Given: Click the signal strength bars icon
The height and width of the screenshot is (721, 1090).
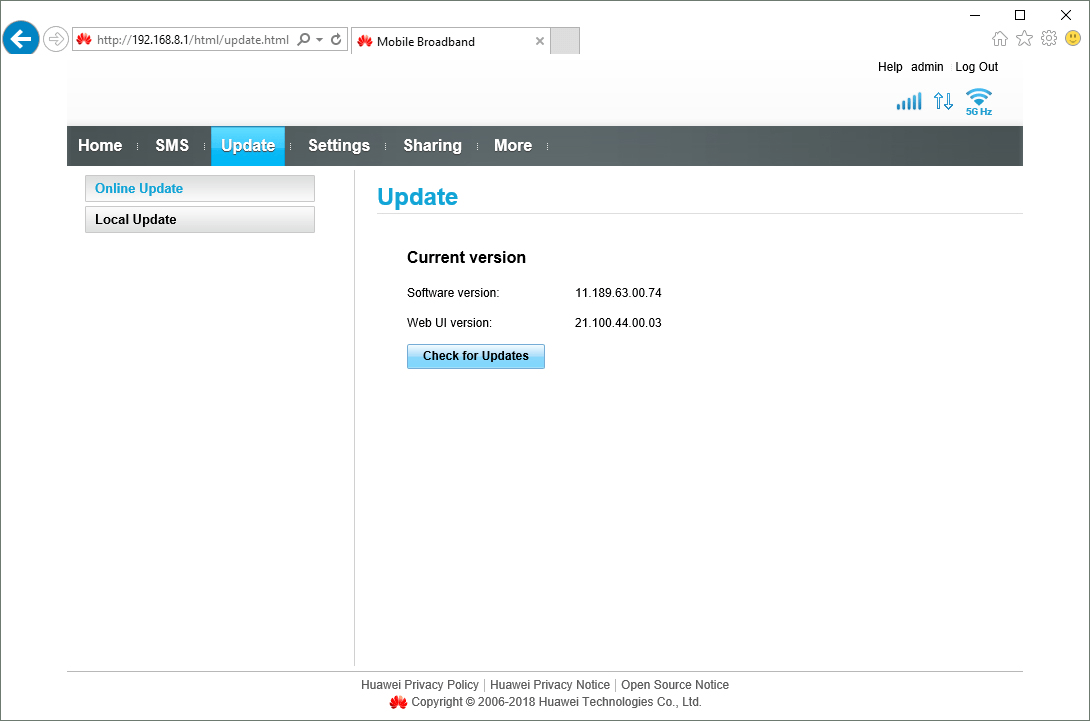Looking at the screenshot, I should click(908, 100).
